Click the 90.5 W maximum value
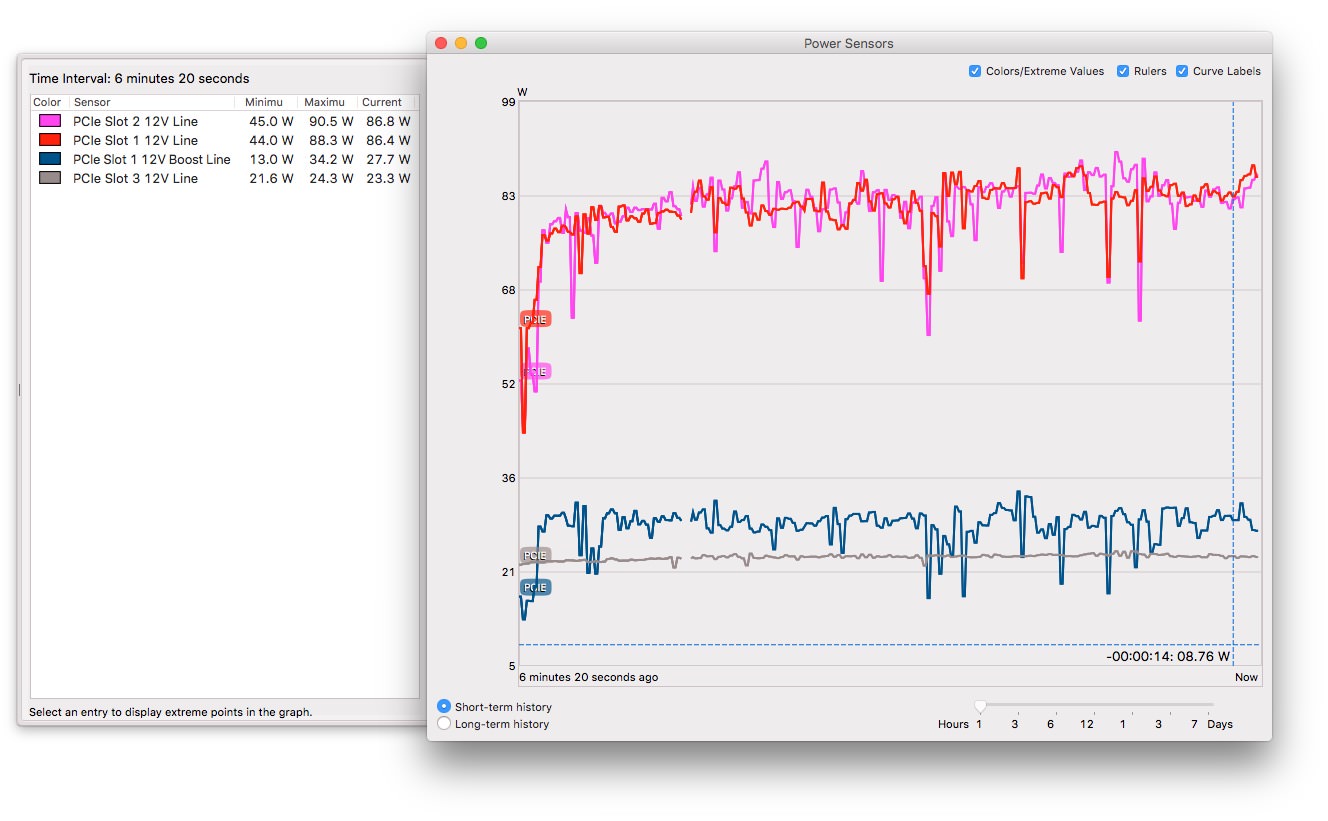The width and height of the screenshot is (1328, 821). (331, 121)
